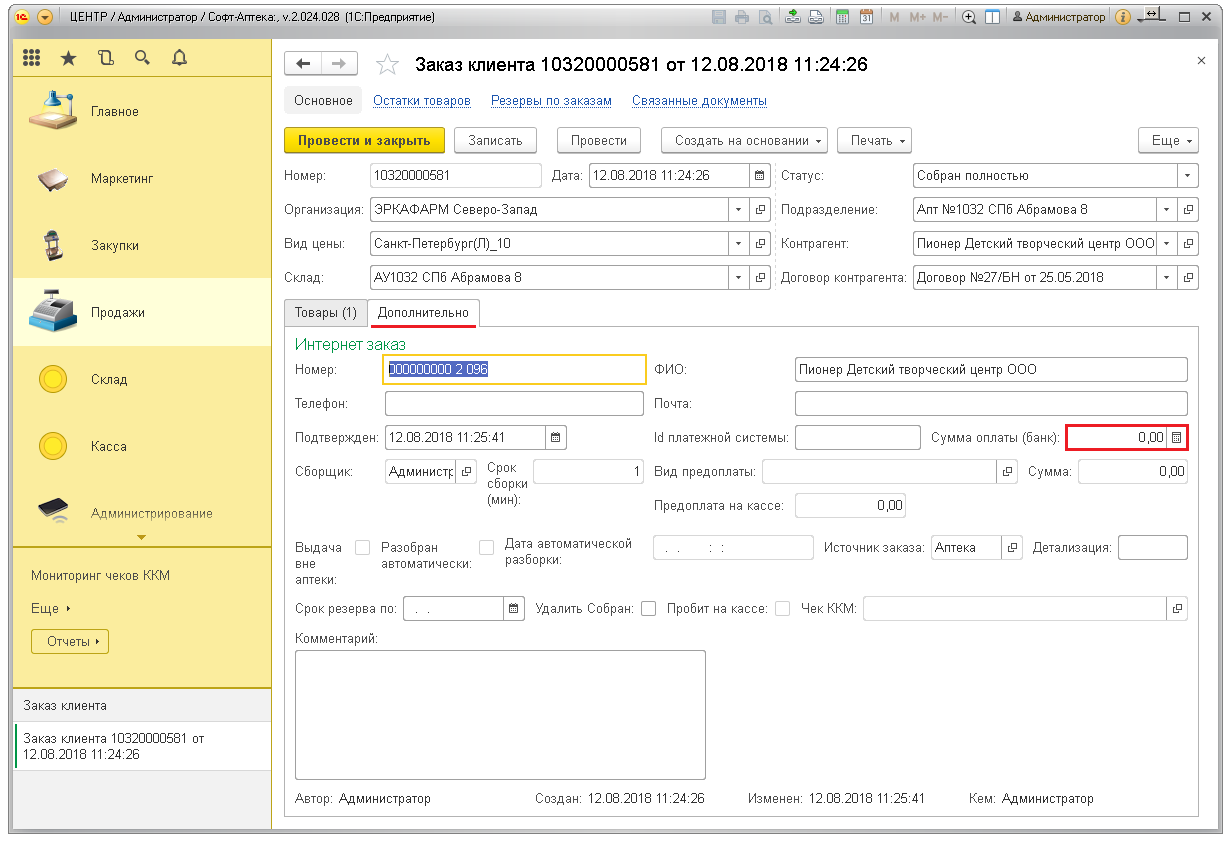1227x841 pixels.
Task: Click the search magnifier icon
Action: pyautogui.click(x=142, y=58)
